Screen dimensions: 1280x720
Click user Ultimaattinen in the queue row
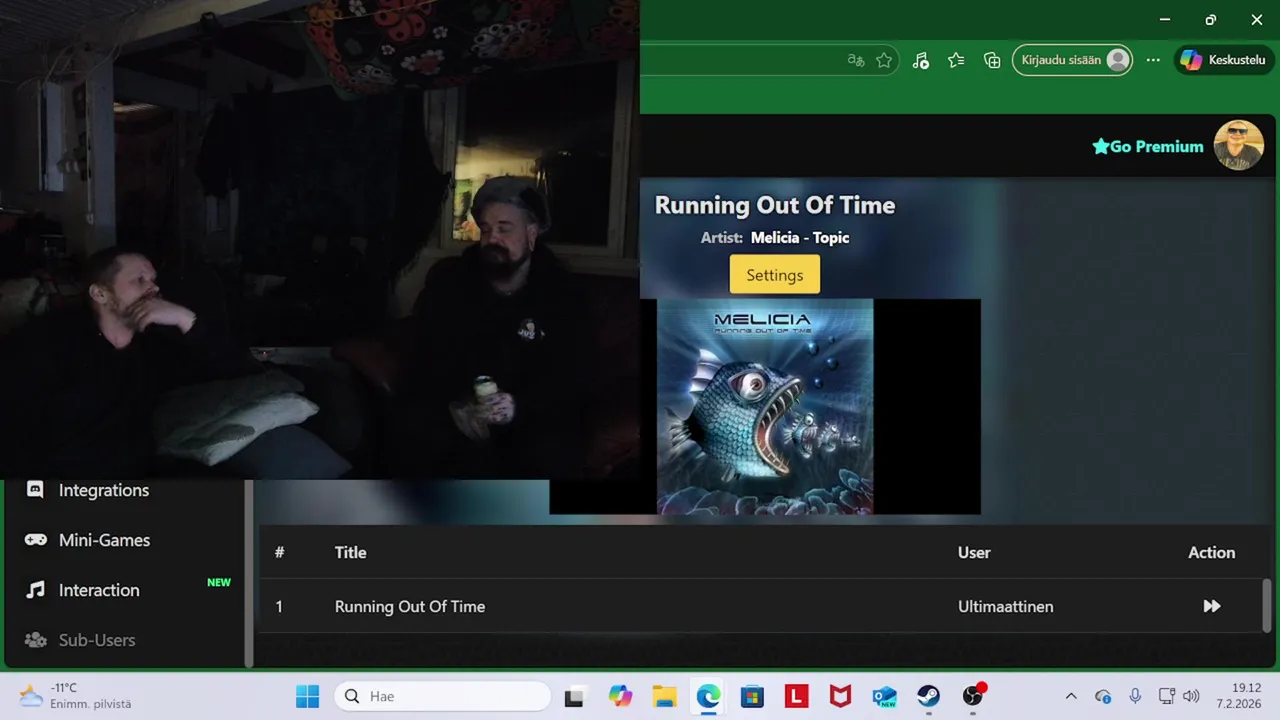(1005, 606)
